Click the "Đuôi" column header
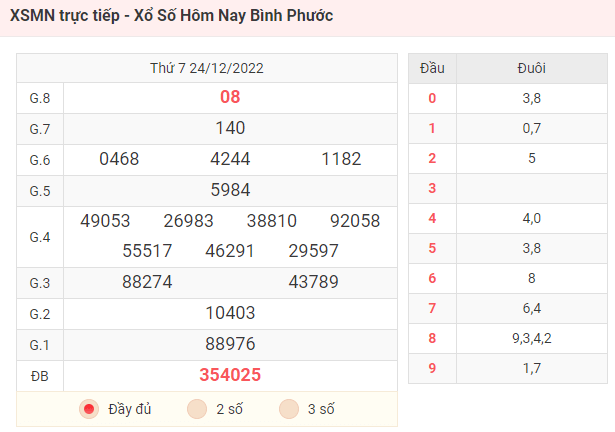615x432 pixels. pyautogui.click(x=531, y=68)
